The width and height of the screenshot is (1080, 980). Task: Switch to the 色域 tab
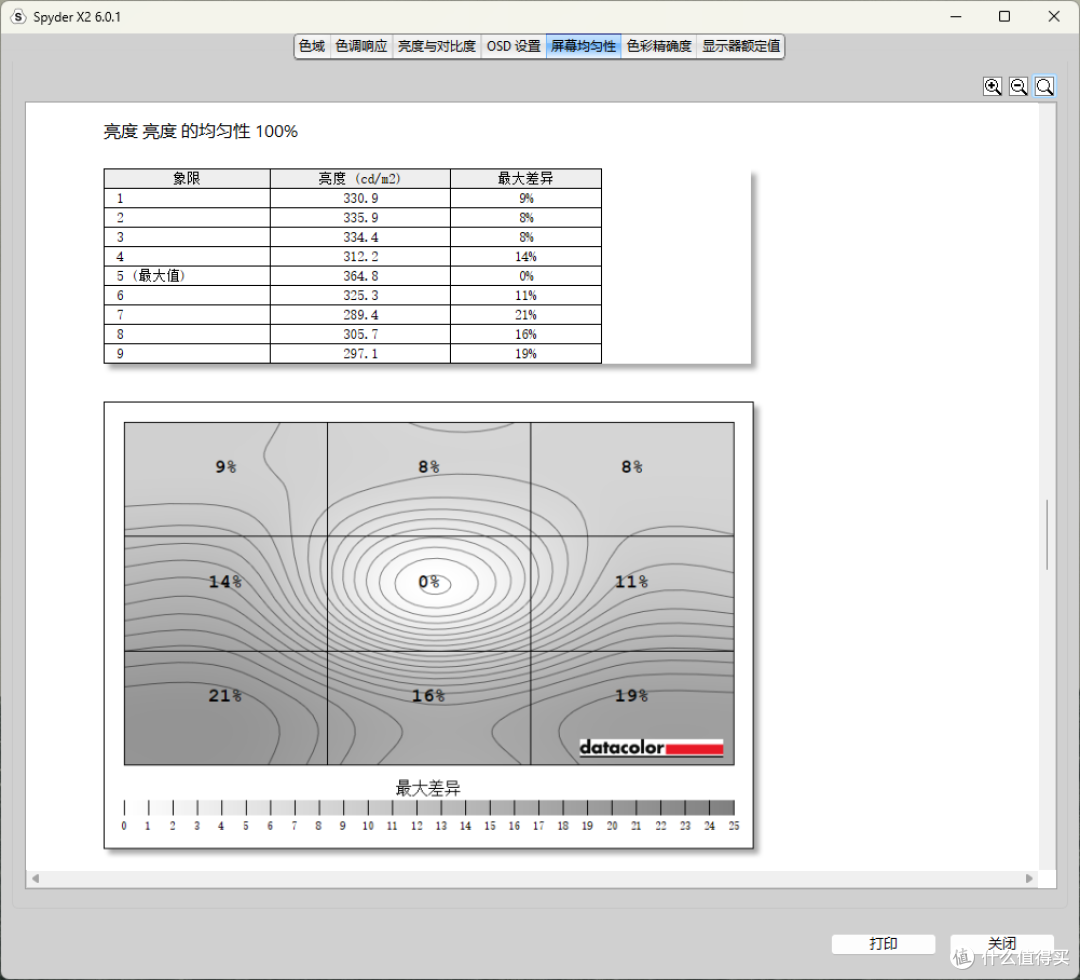312,46
